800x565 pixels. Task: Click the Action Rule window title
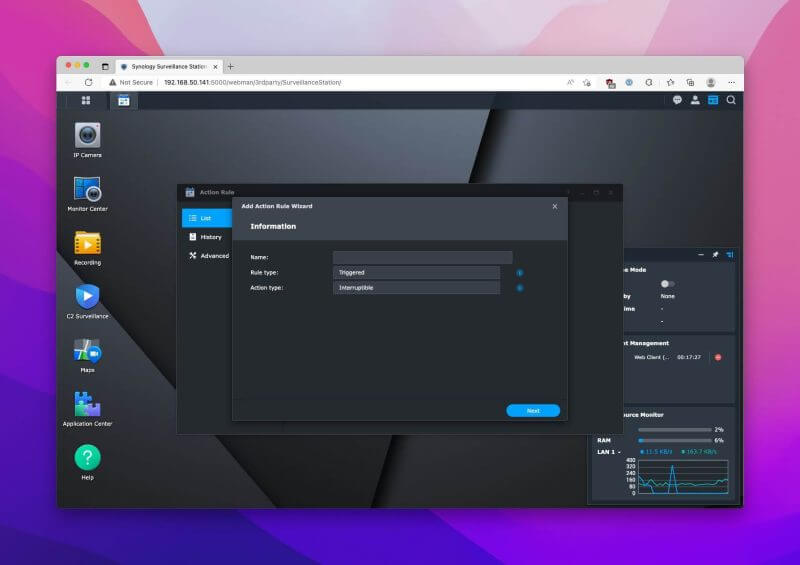pyautogui.click(x=217, y=192)
